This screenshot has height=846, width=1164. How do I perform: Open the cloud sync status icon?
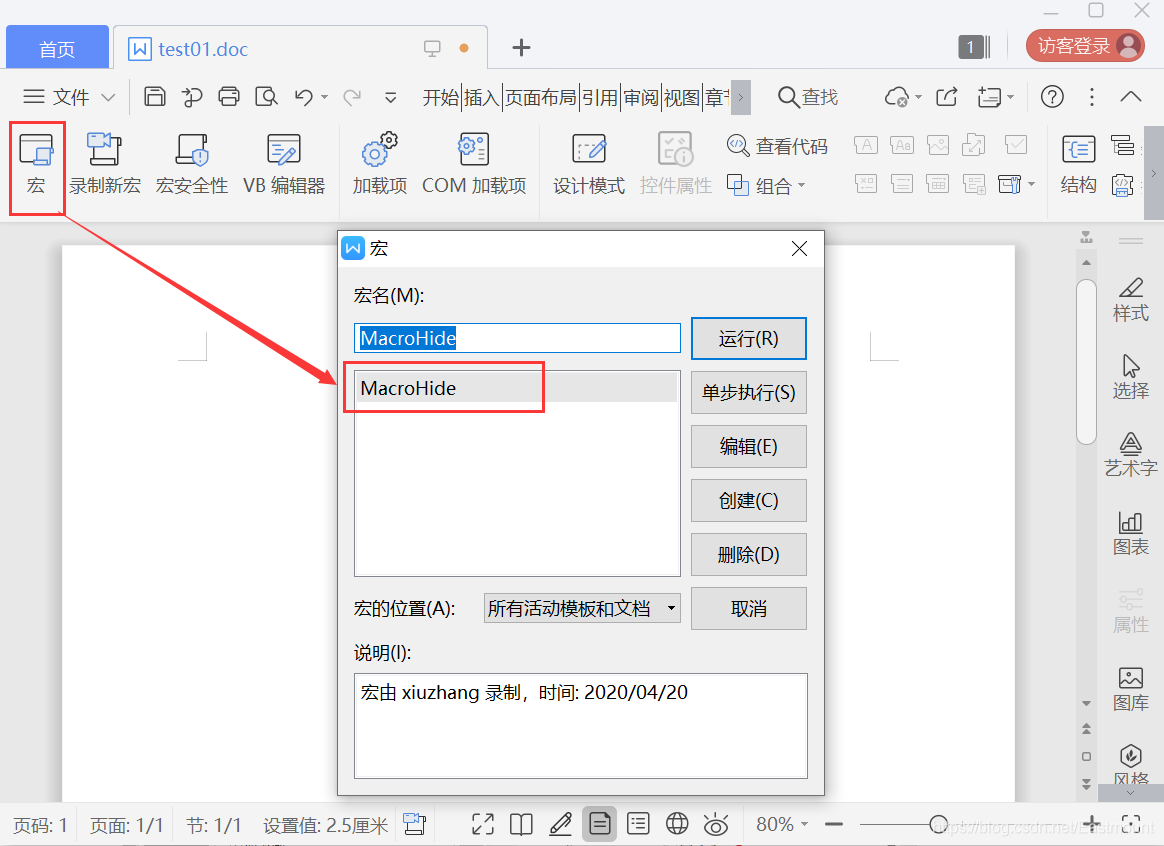coord(897,97)
